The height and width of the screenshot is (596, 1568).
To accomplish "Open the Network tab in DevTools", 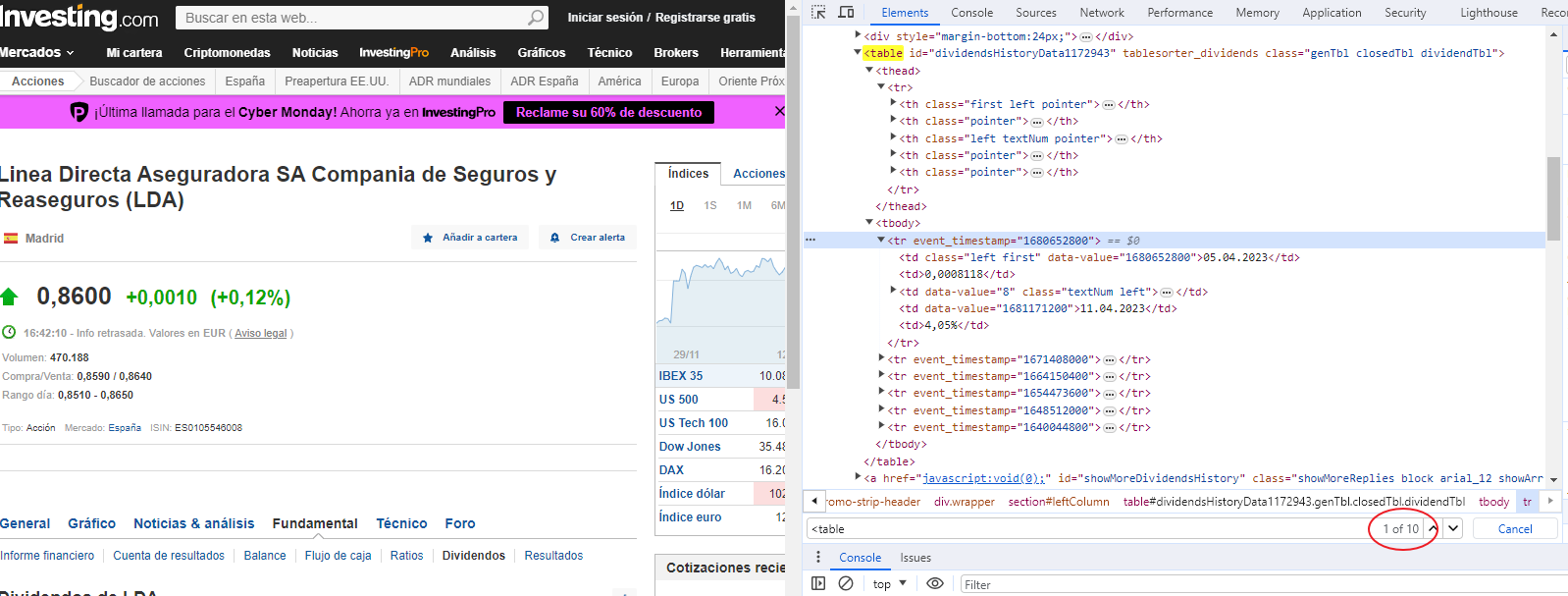I will pyautogui.click(x=1102, y=13).
